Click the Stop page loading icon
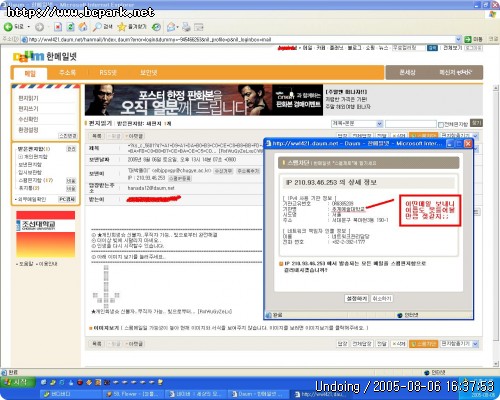500x400 pixels. pyautogui.click(x=58, y=27)
